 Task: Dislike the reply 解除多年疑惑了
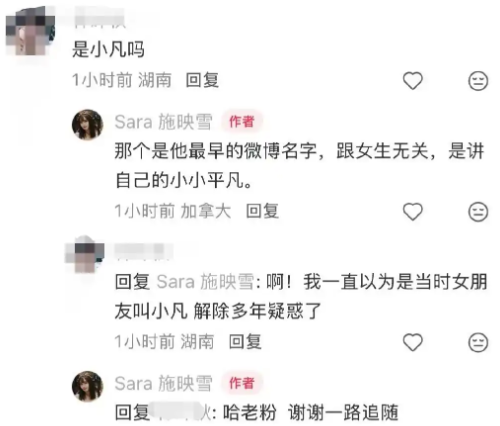[x=478, y=342]
